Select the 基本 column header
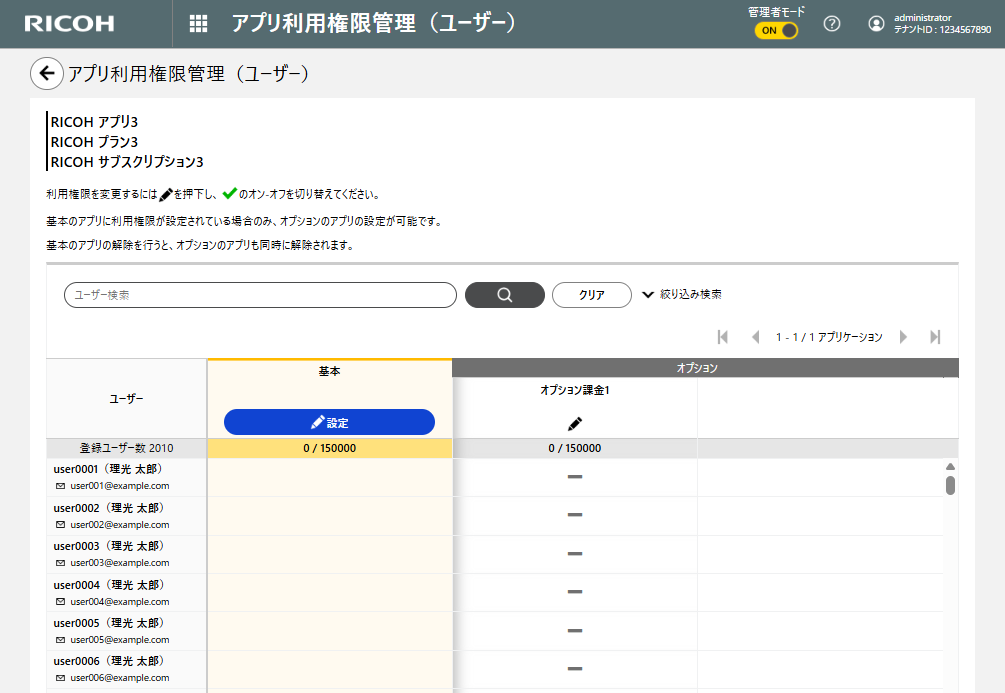Image resolution: width=1005 pixels, height=693 pixels. tap(329, 371)
